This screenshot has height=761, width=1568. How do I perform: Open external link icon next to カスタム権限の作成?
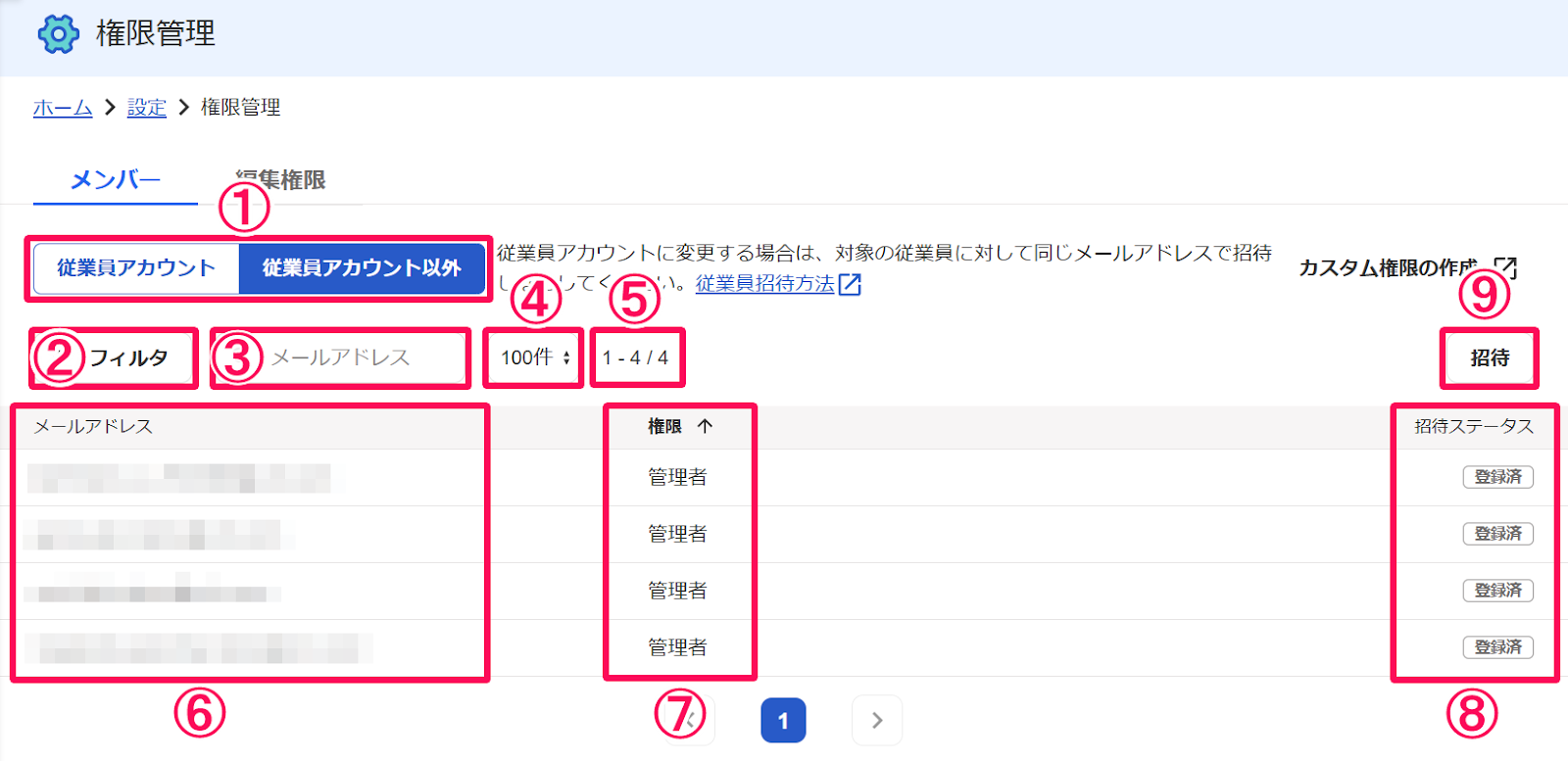1505,267
